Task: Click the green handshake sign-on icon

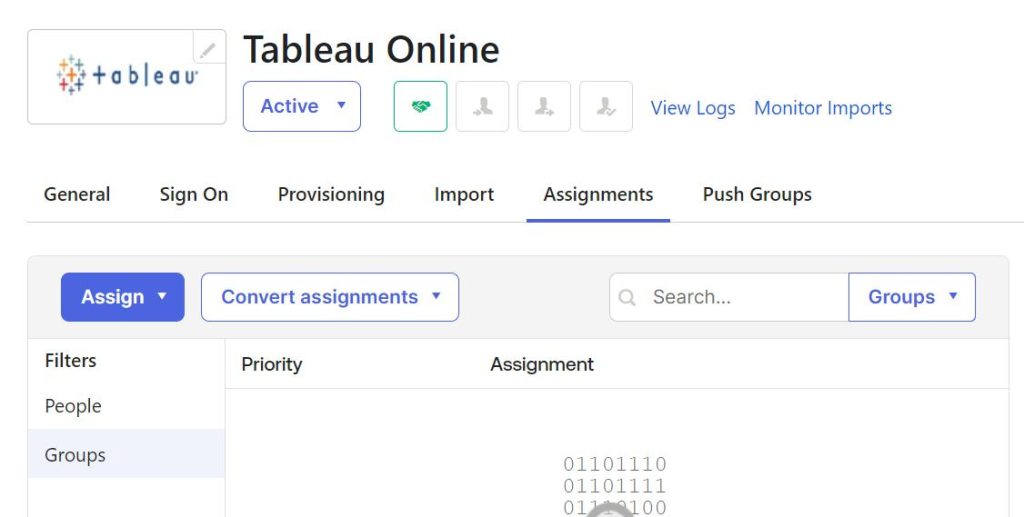Action: click(421, 106)
